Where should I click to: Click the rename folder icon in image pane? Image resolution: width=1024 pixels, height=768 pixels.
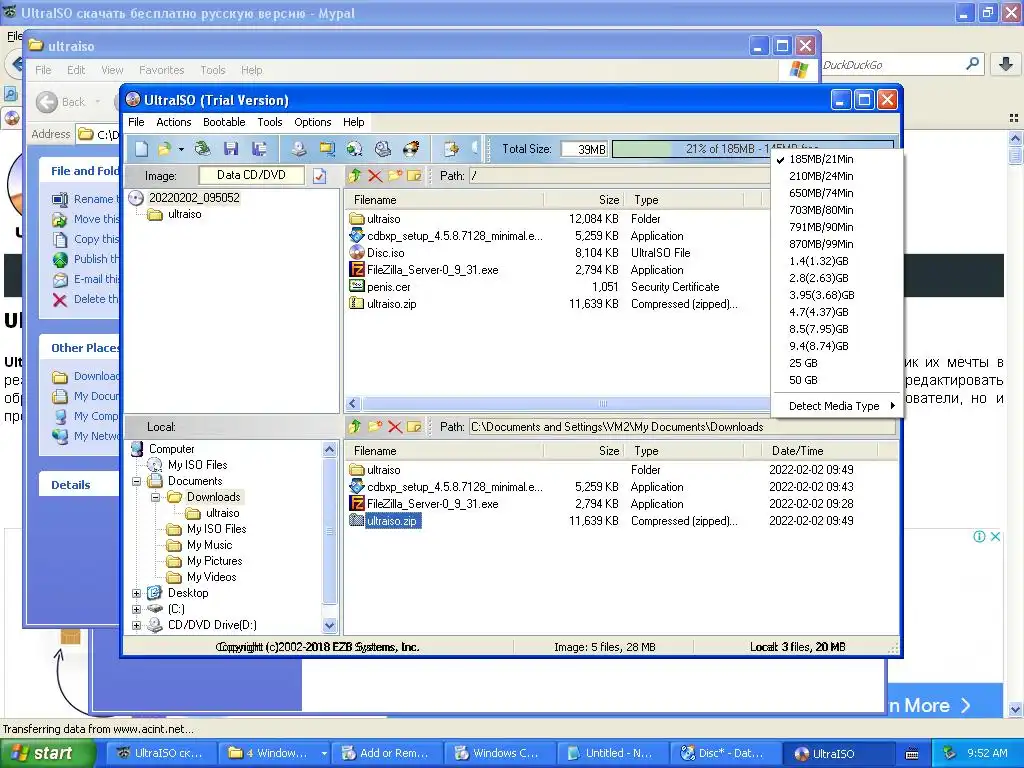point(414,175)
